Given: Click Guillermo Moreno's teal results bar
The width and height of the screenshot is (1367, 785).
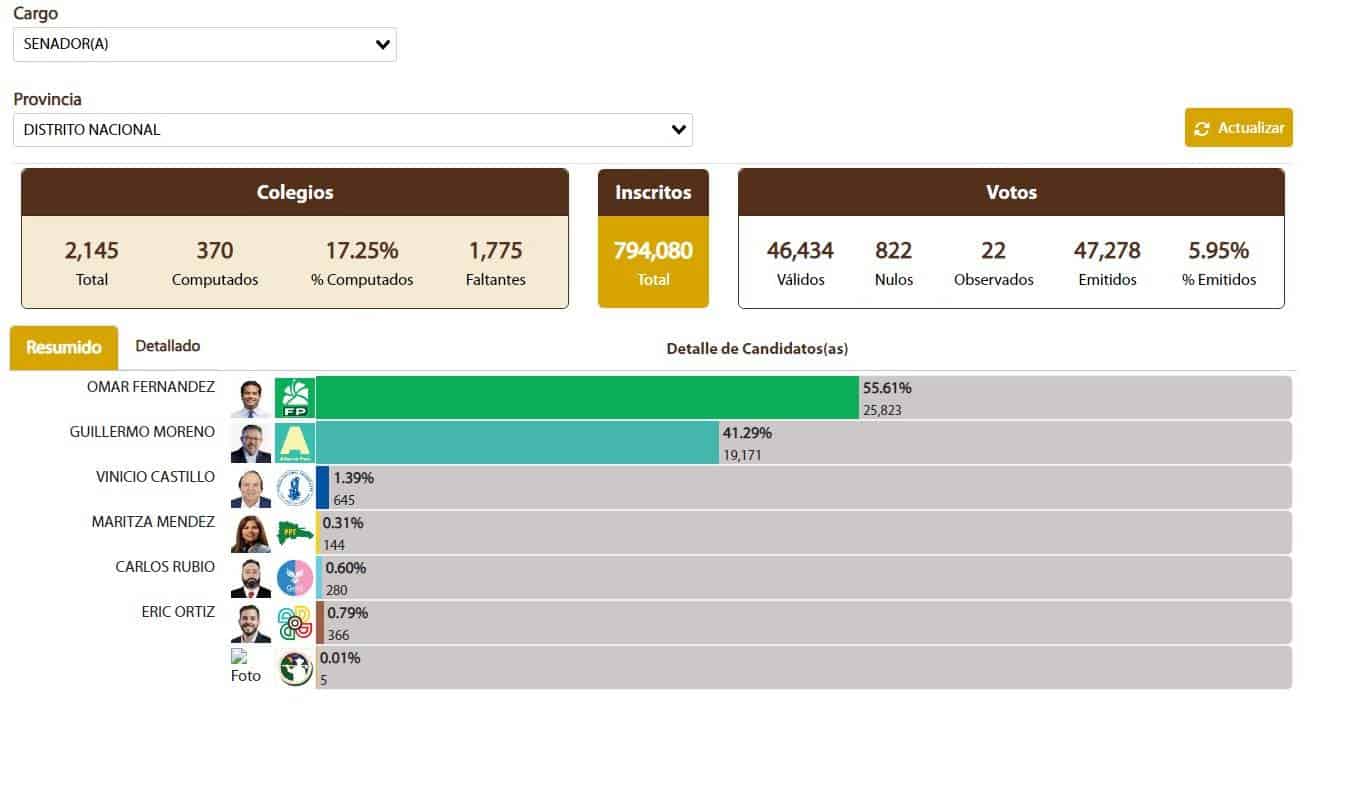Looking at the screenshot, I should [x=517, y=443].
